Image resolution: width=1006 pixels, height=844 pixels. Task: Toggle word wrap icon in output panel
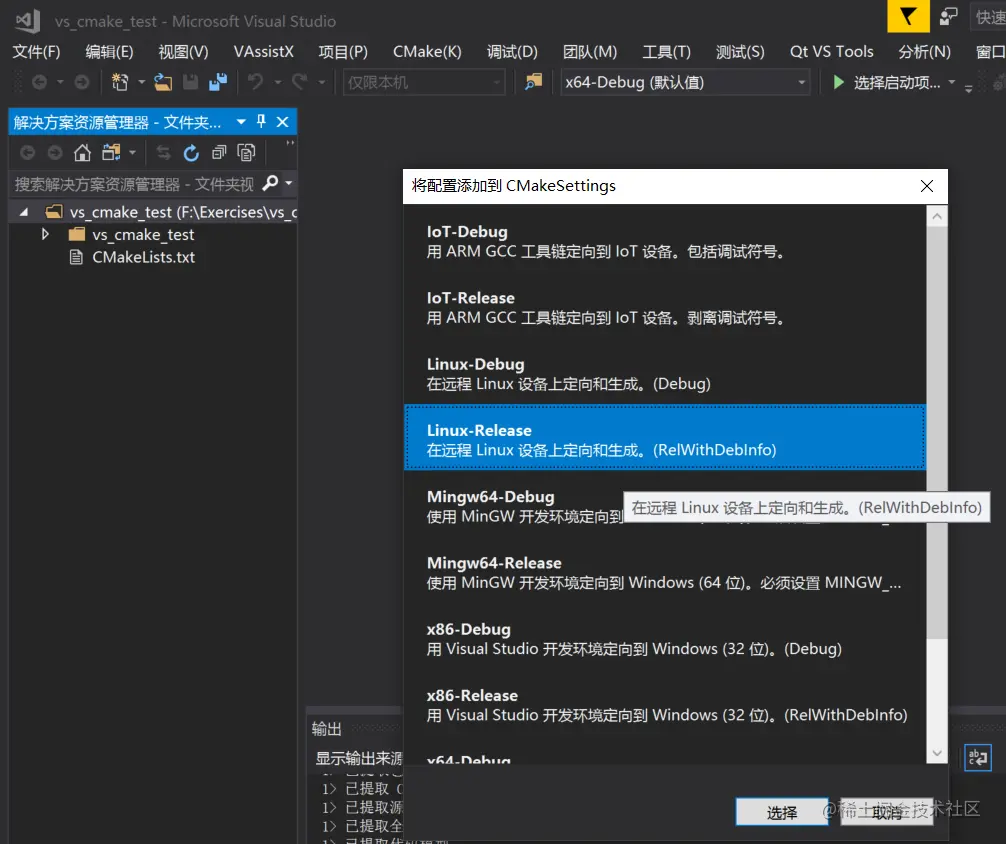point(978,757)
